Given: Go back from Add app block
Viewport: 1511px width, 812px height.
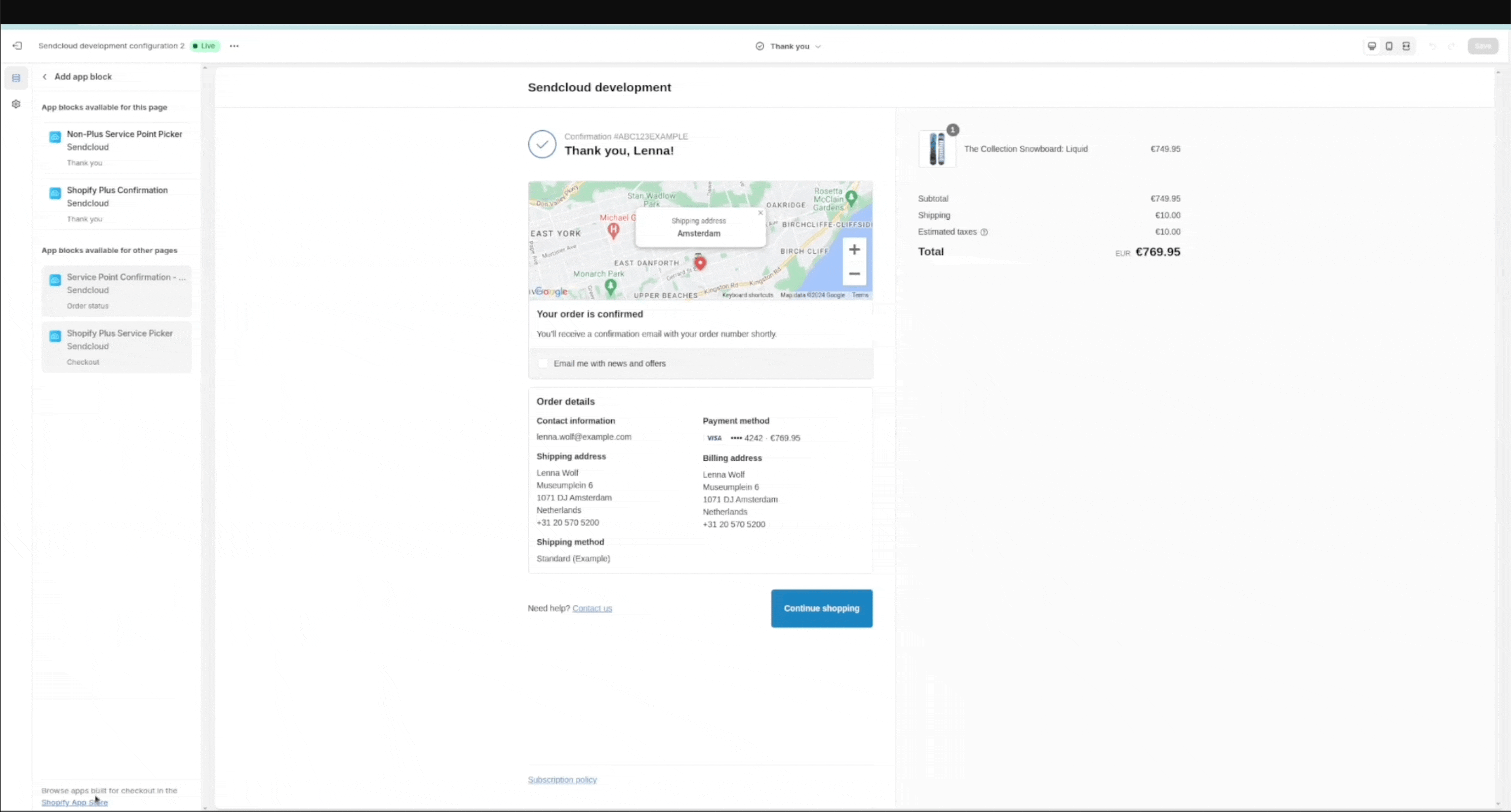Looking at the screenshot, I should [x=45, y=76].
